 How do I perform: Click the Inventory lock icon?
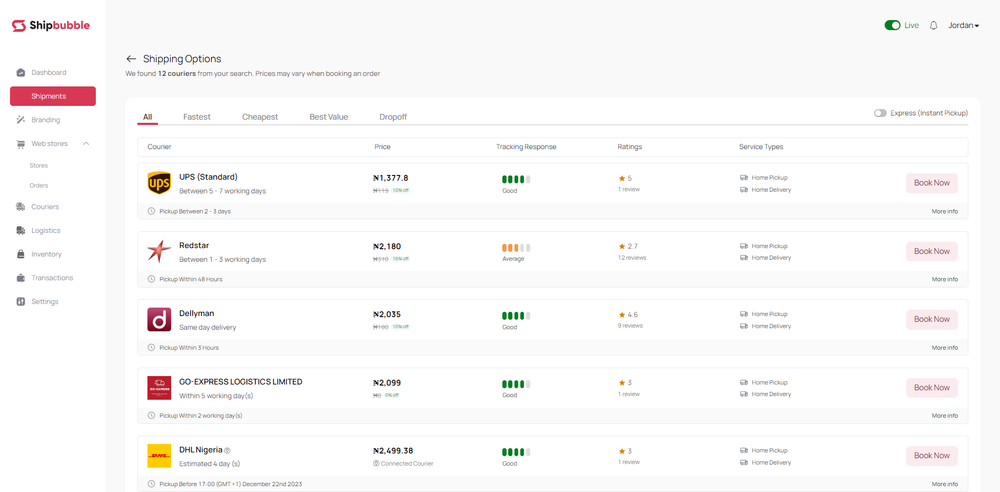click(20, 254)
